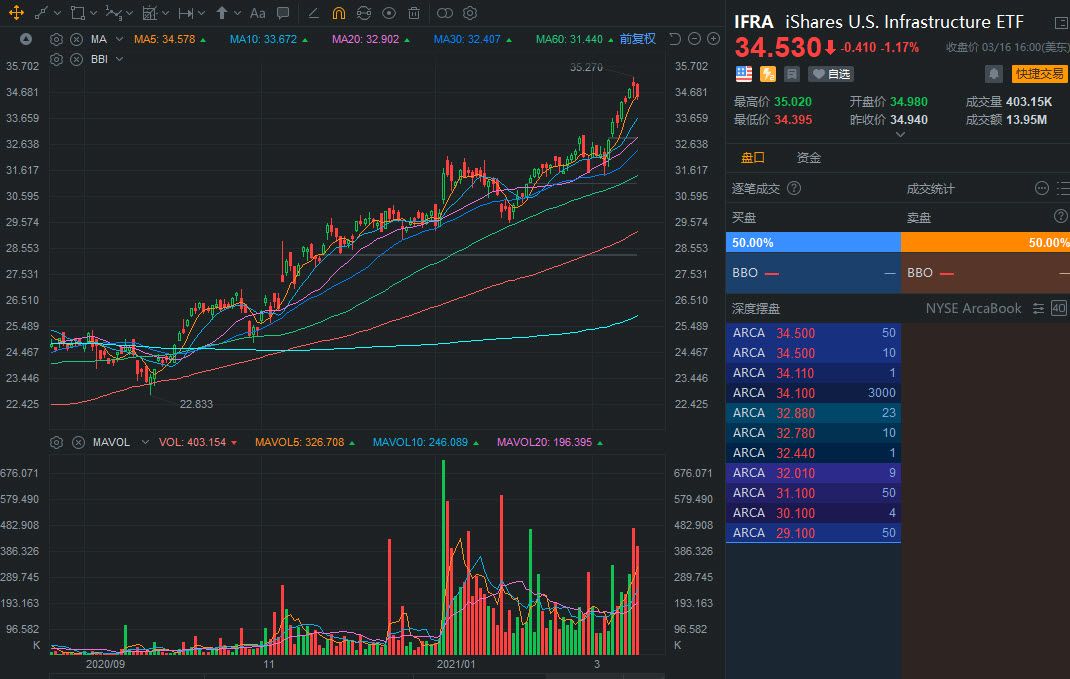Click the 前复权 price adjustment link
Screen dimensions: 1070x679
point(637,39)
